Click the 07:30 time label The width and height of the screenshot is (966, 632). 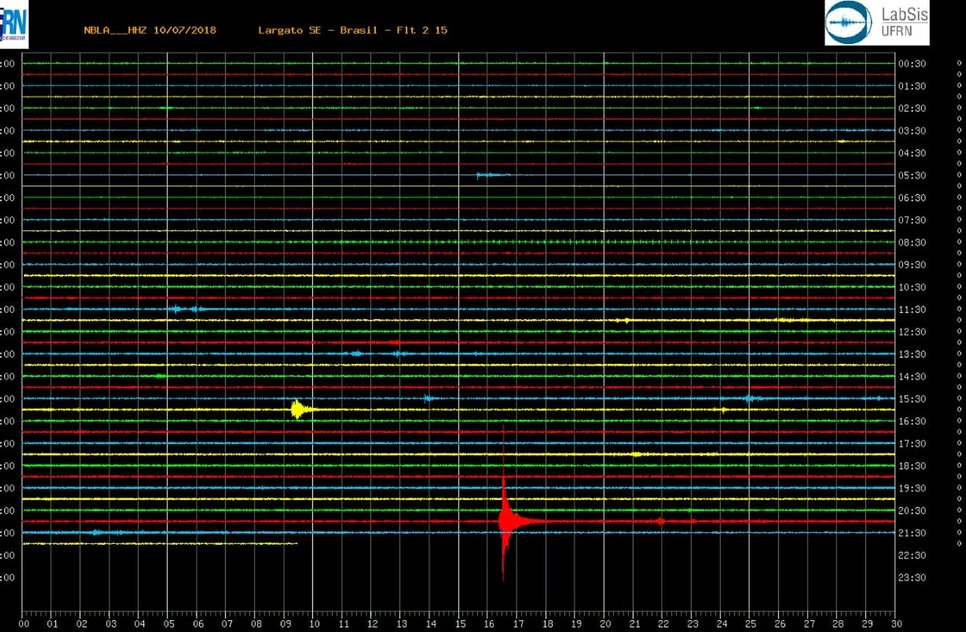(912, 220)
